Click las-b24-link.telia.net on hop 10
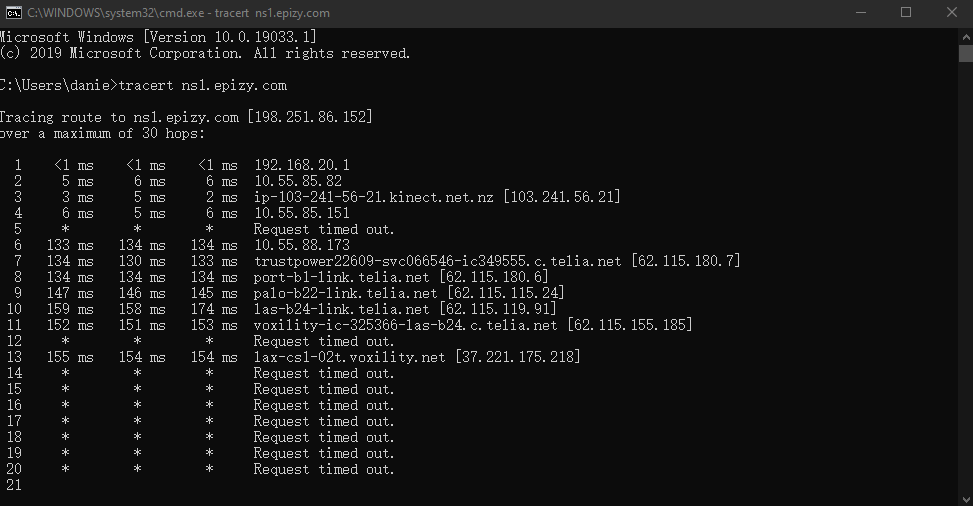 (341, 309)
